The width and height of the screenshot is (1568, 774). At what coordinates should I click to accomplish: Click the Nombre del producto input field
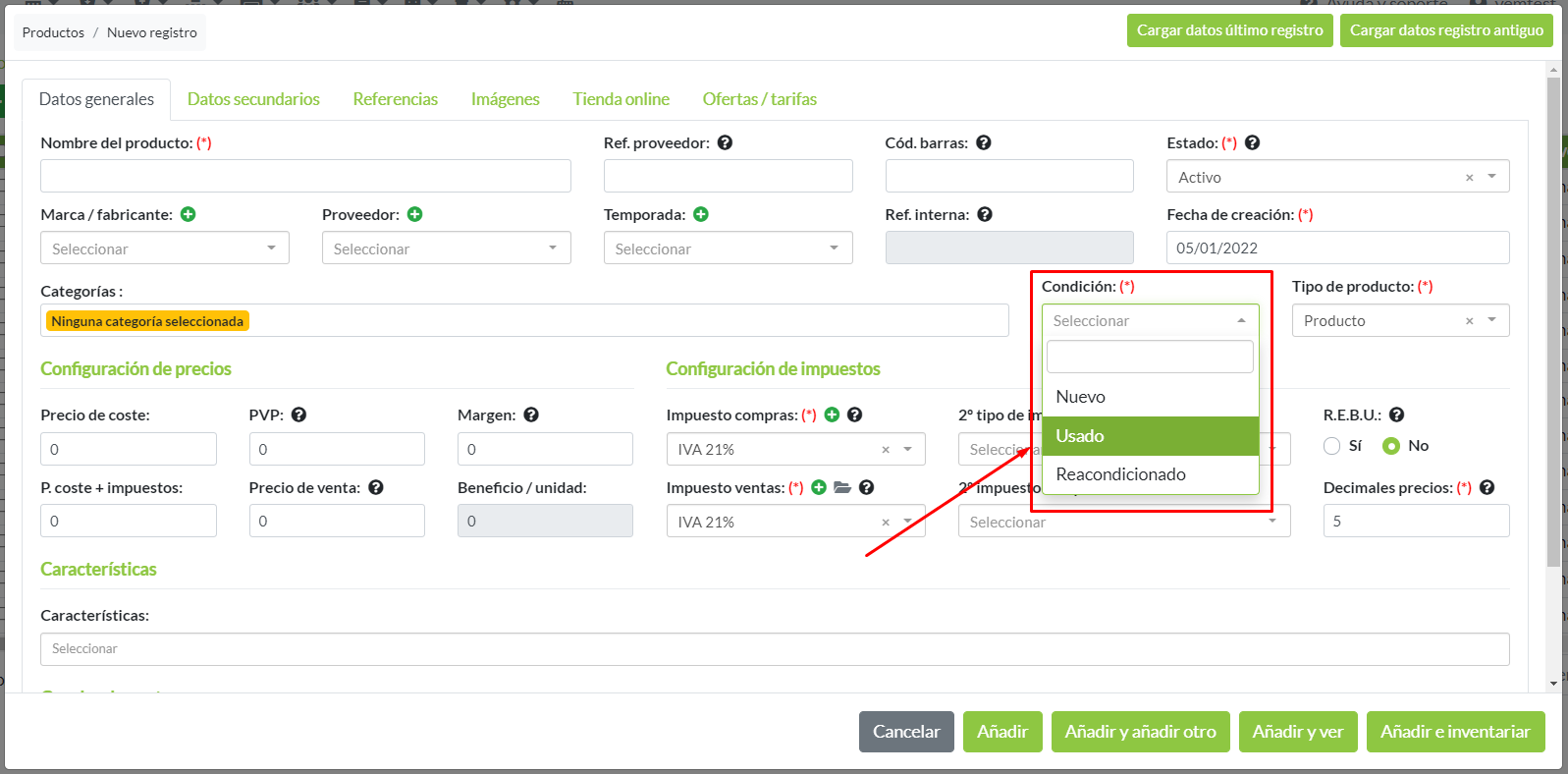click(x=305, y=176)
